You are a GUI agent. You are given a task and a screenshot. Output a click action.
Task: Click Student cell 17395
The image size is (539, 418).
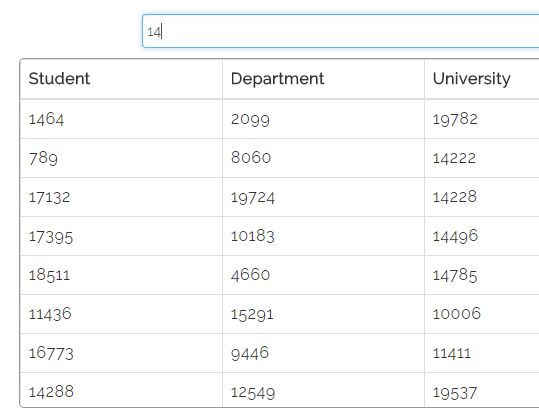tap(121, 236)
